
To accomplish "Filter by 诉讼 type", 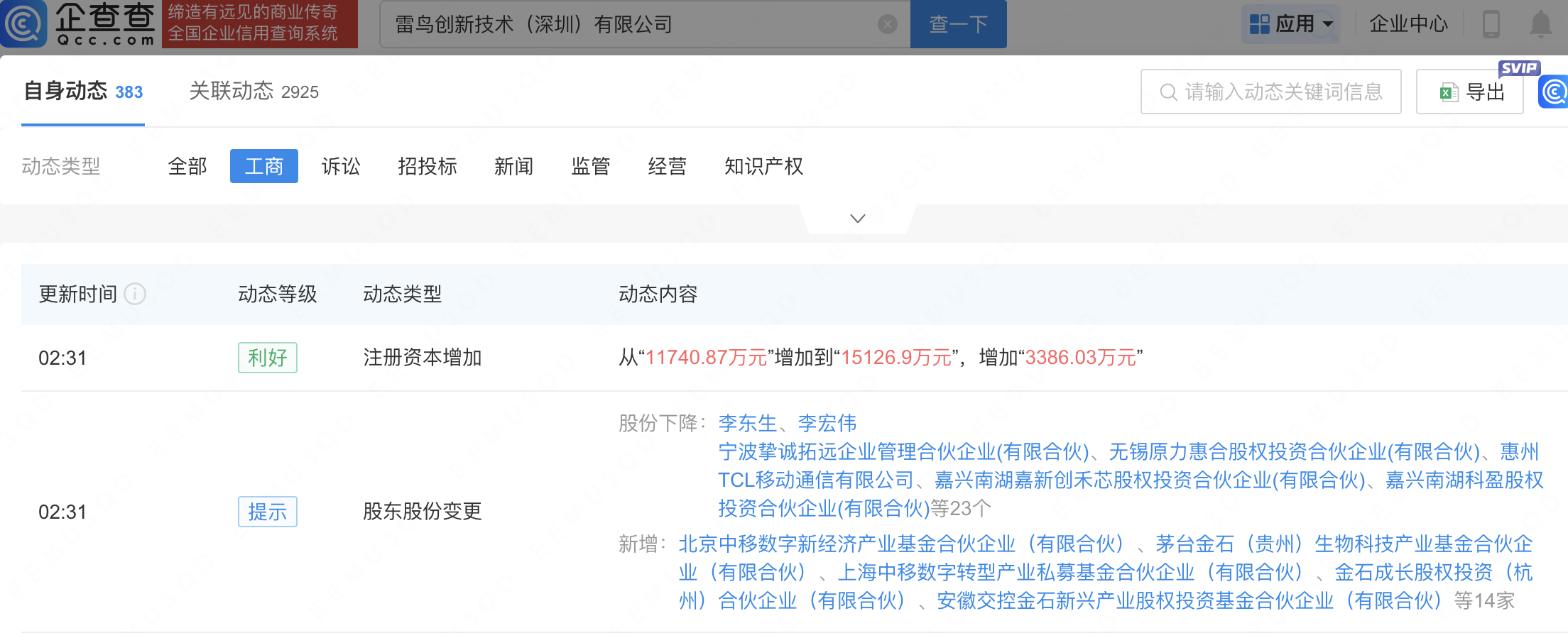I will point(341,167).
